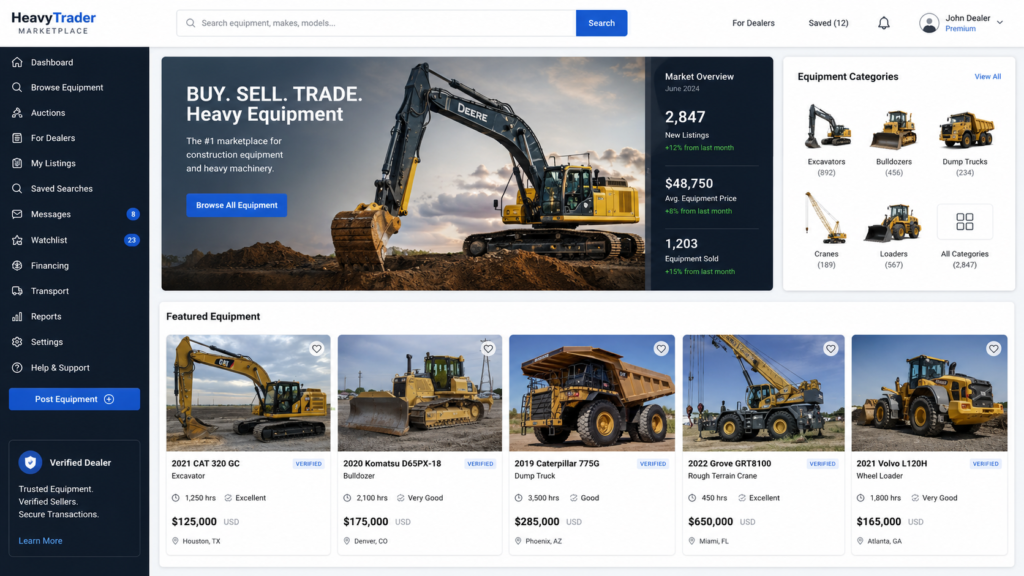Click the 2021 Volvo L120H title
This screenshot has width=1024, height=576.
891,464
